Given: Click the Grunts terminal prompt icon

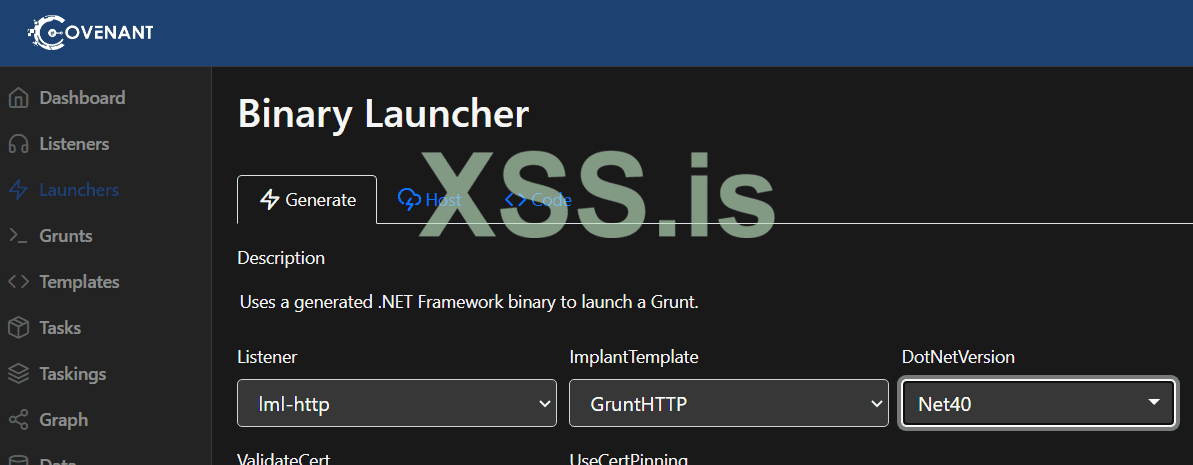Looking at the screenshot, I should [18, 236].
